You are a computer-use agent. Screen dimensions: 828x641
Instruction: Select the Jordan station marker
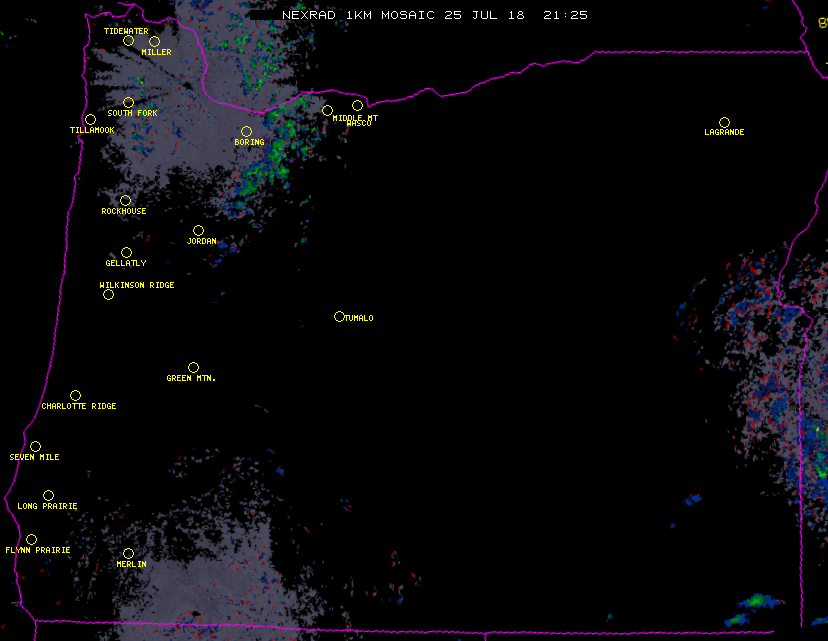pos(198,230)
